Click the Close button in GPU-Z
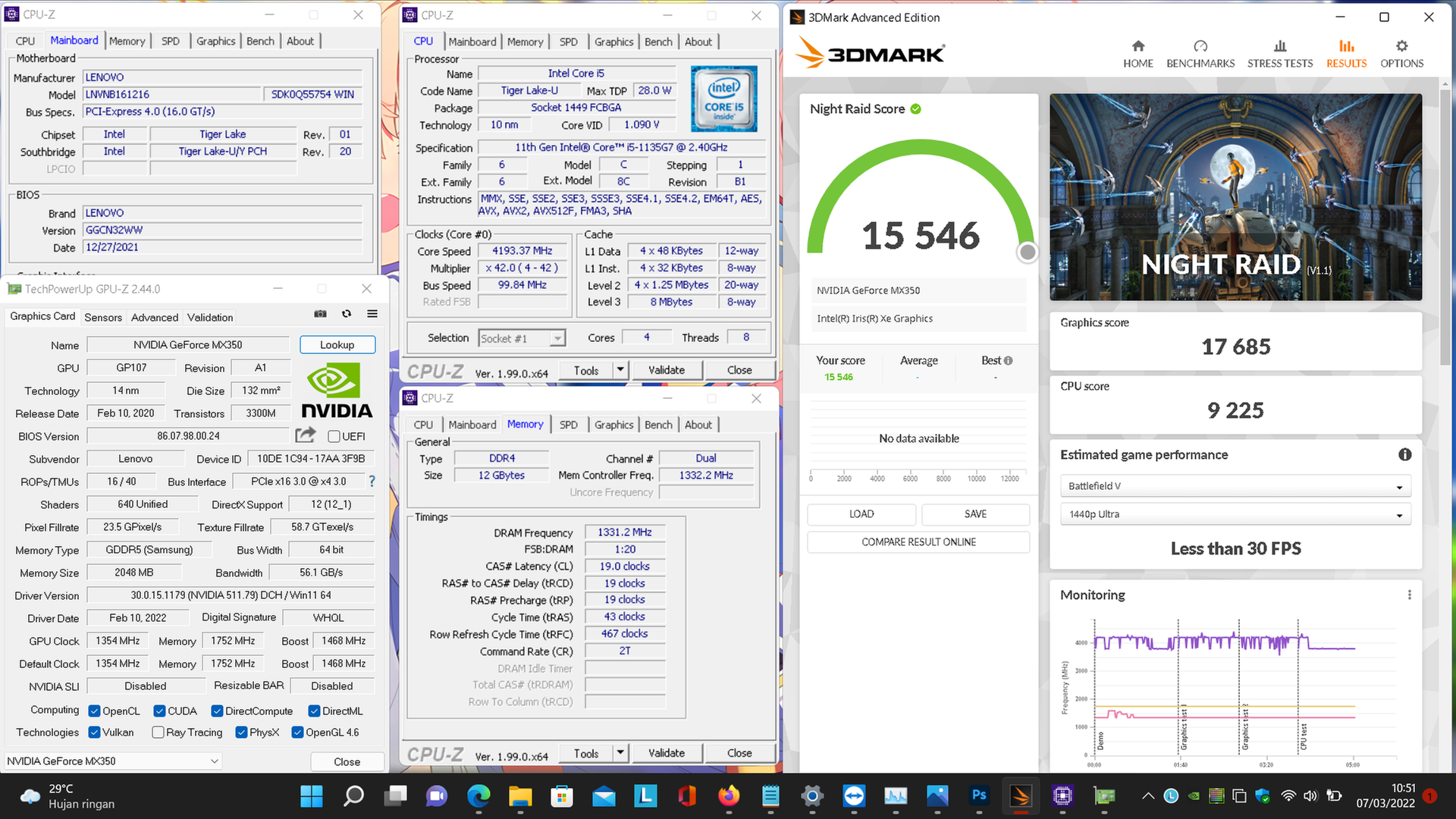This screenshot has height=819, width=1456. pyautogui.click(x=347, y=761)
